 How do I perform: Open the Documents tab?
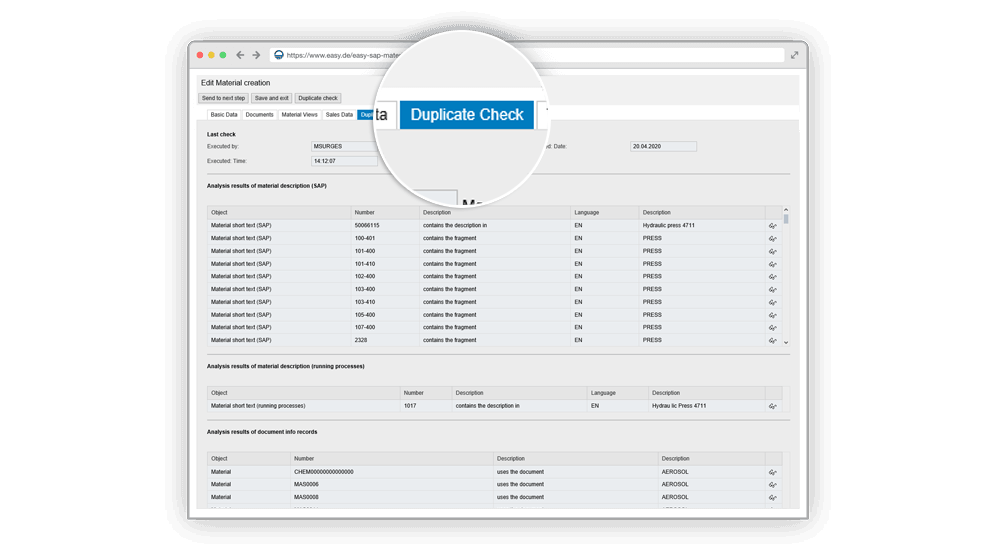[x=260, y=115]
